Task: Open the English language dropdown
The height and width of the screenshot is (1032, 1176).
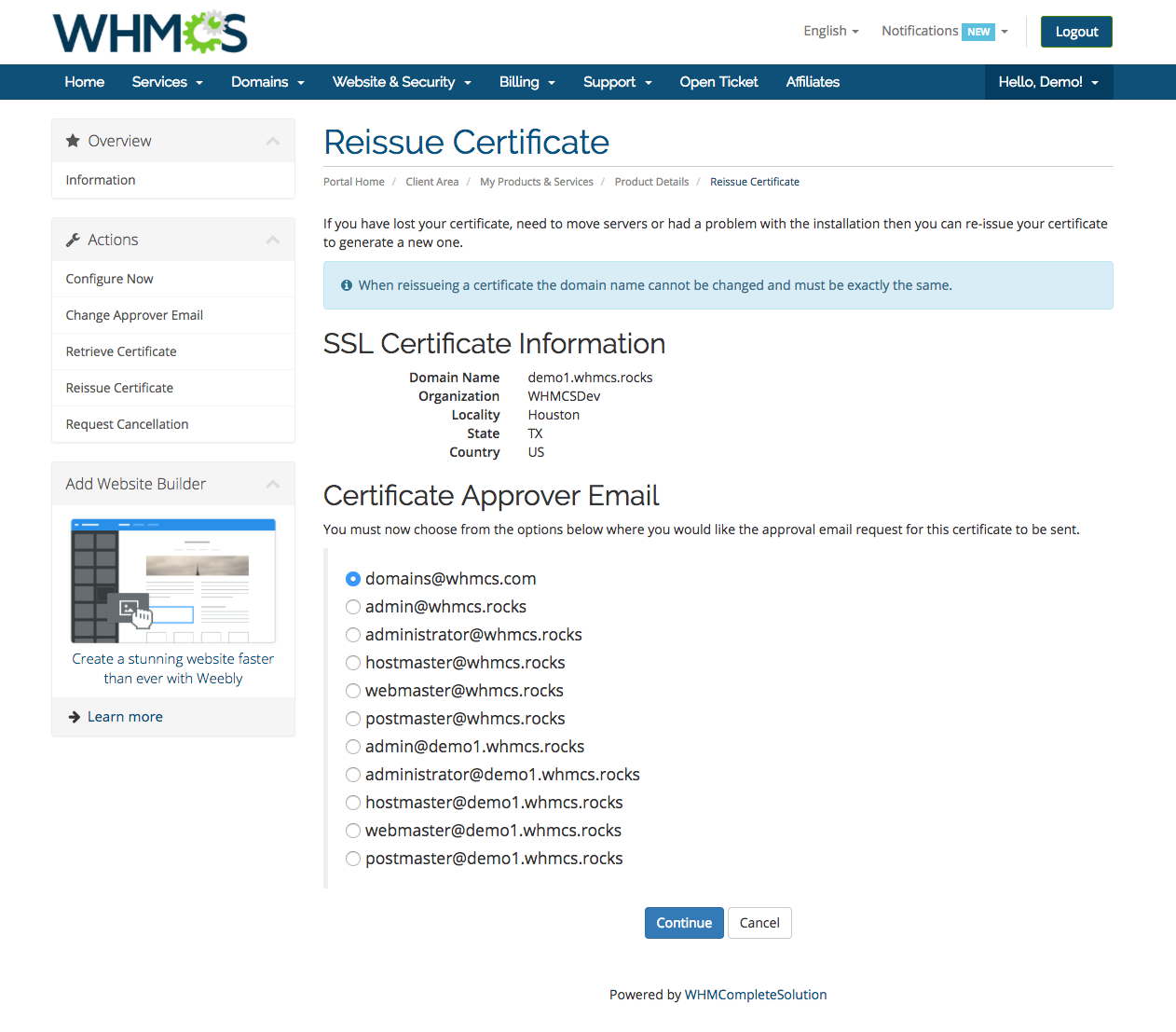Action: click(830, 31)
